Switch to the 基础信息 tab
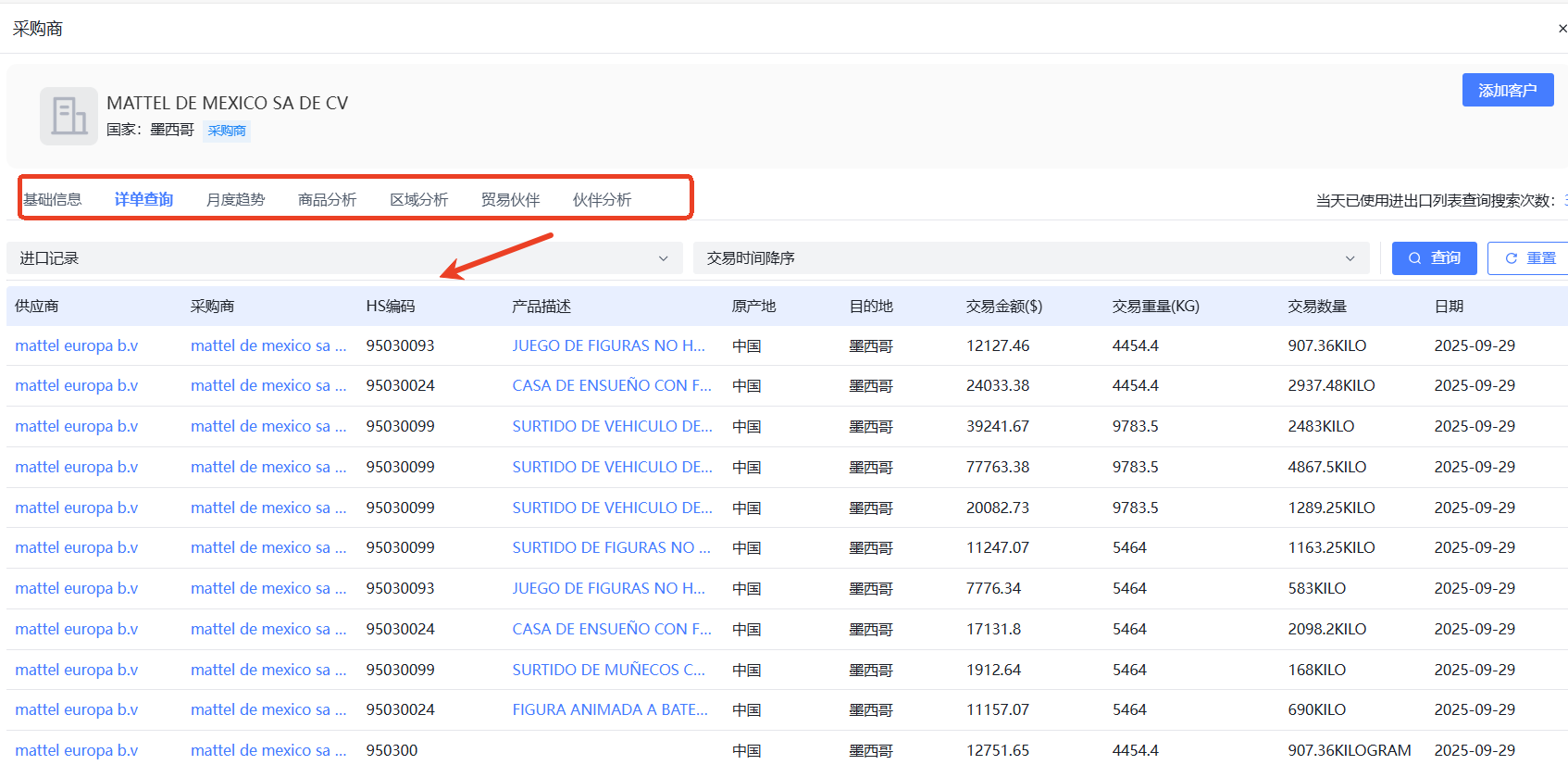Screen dimensions: 1568x765 coord(53,199)
